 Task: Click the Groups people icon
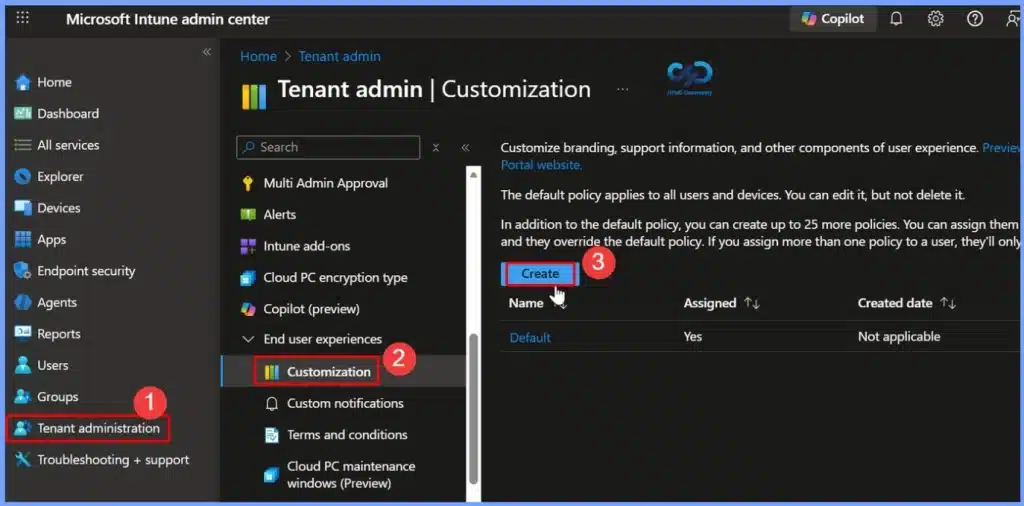23,396
